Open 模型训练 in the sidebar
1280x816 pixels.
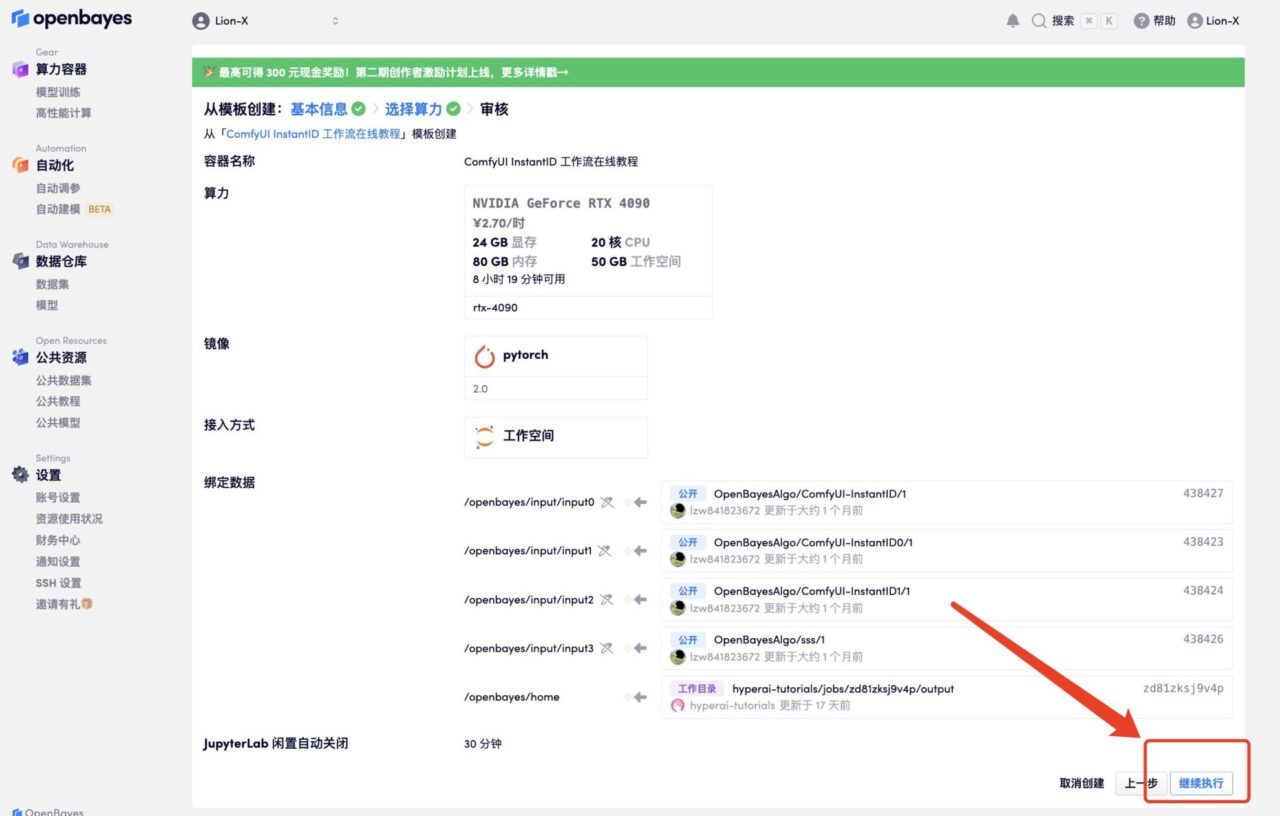coord(58,92)
